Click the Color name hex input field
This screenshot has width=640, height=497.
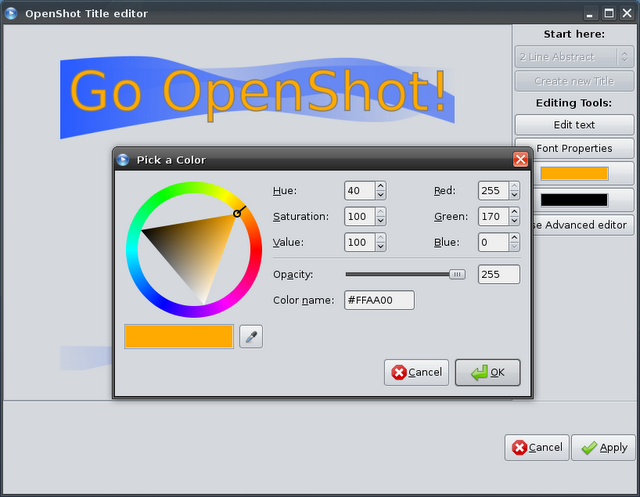coord(379,300)
